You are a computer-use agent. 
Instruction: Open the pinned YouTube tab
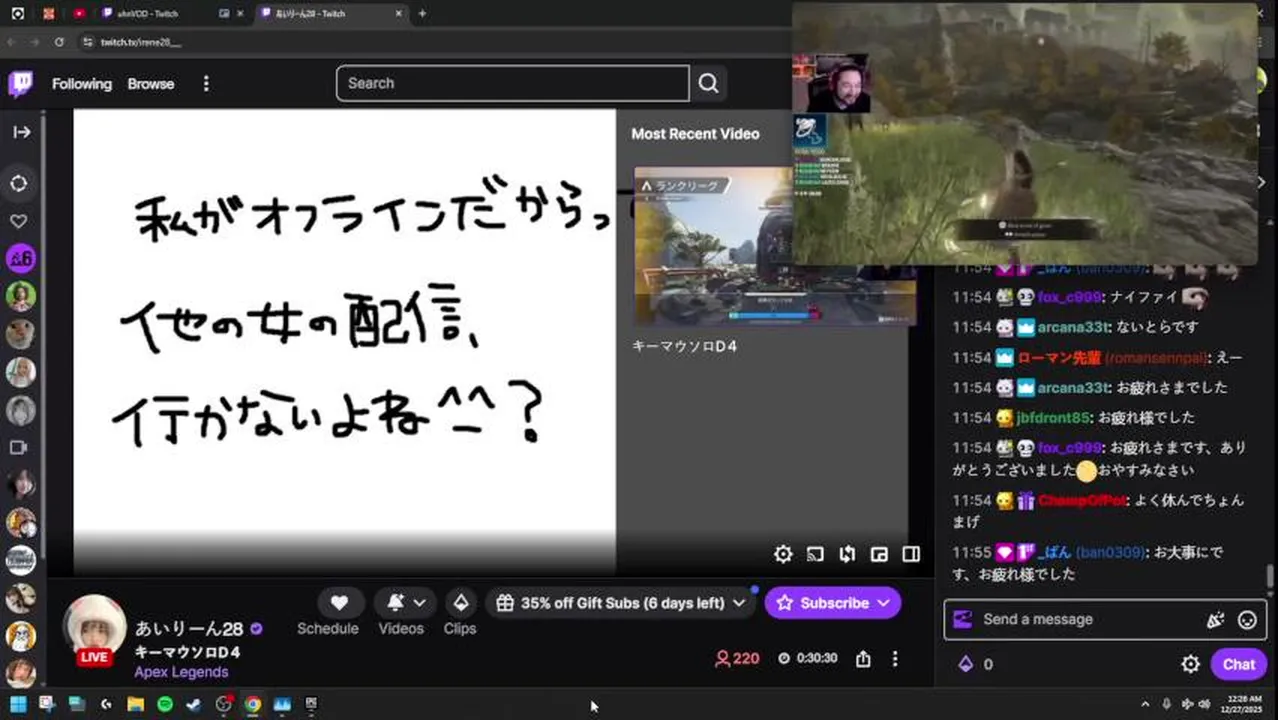point(79,14)
